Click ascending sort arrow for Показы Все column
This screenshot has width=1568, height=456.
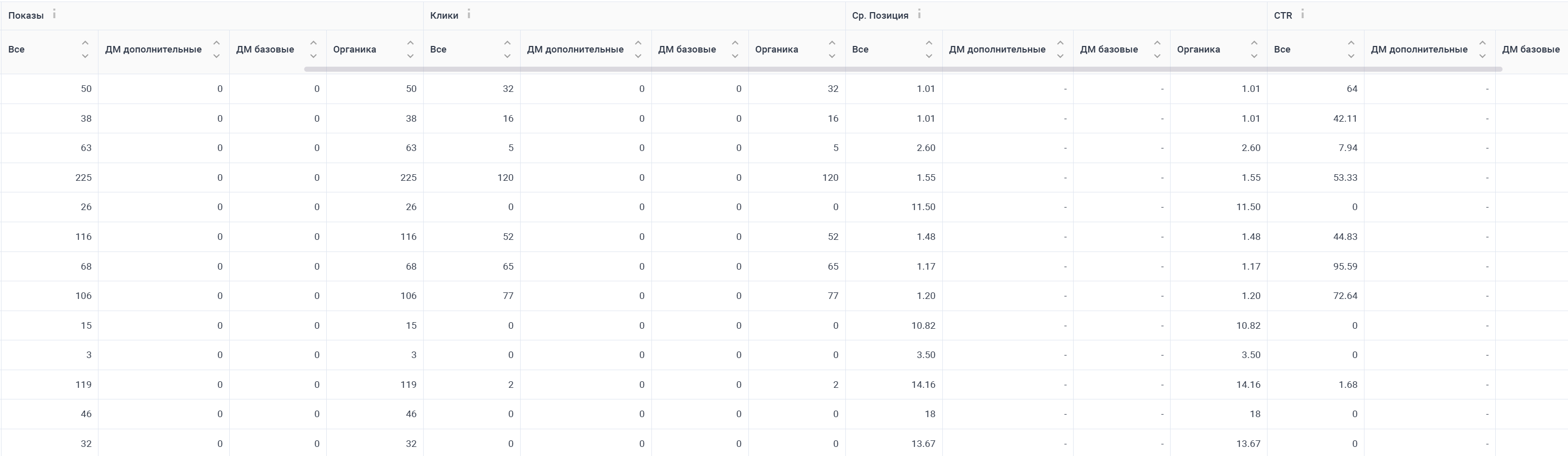point(85,43)
